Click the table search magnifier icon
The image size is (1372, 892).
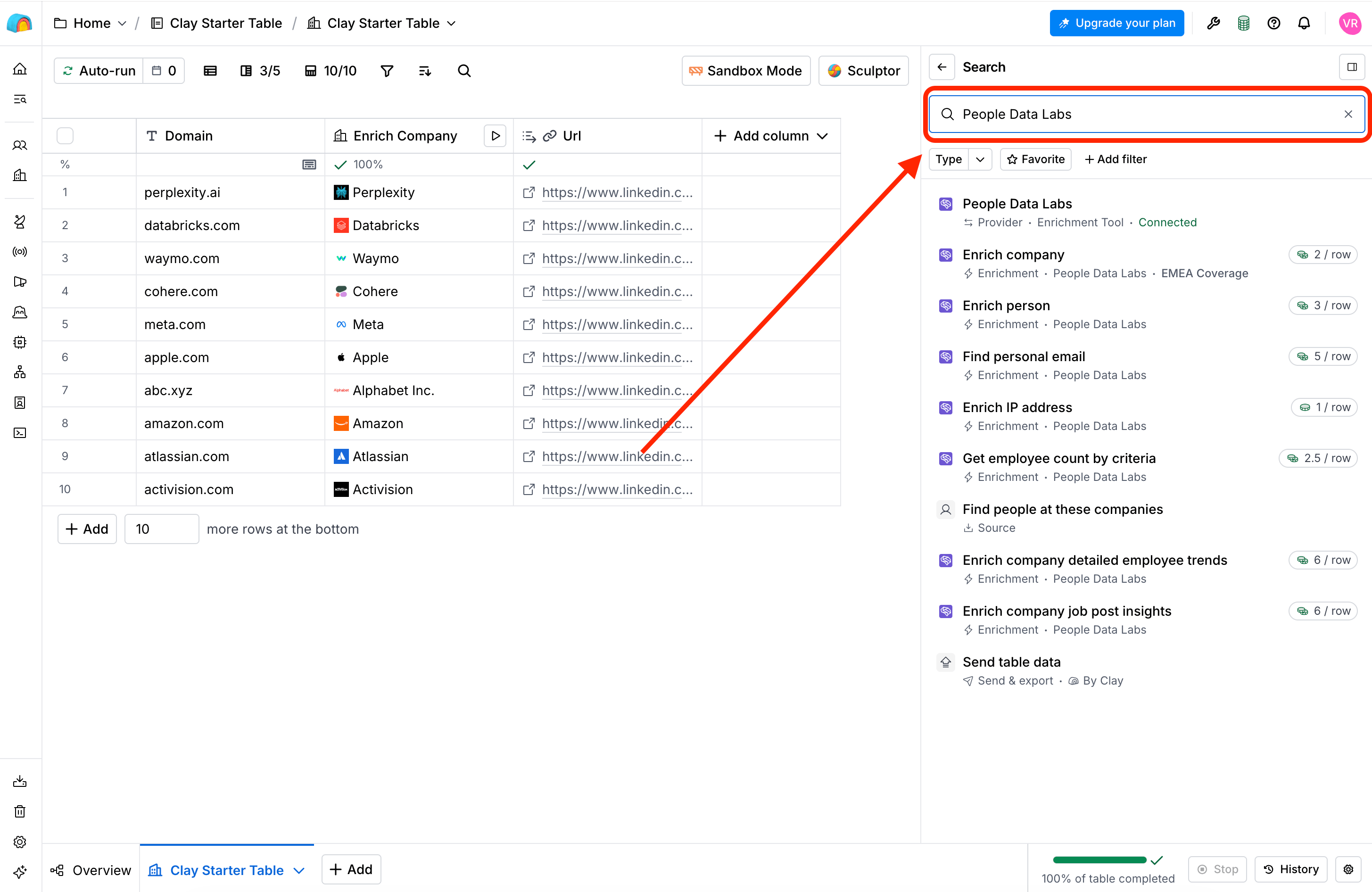[x=464, y=71]
